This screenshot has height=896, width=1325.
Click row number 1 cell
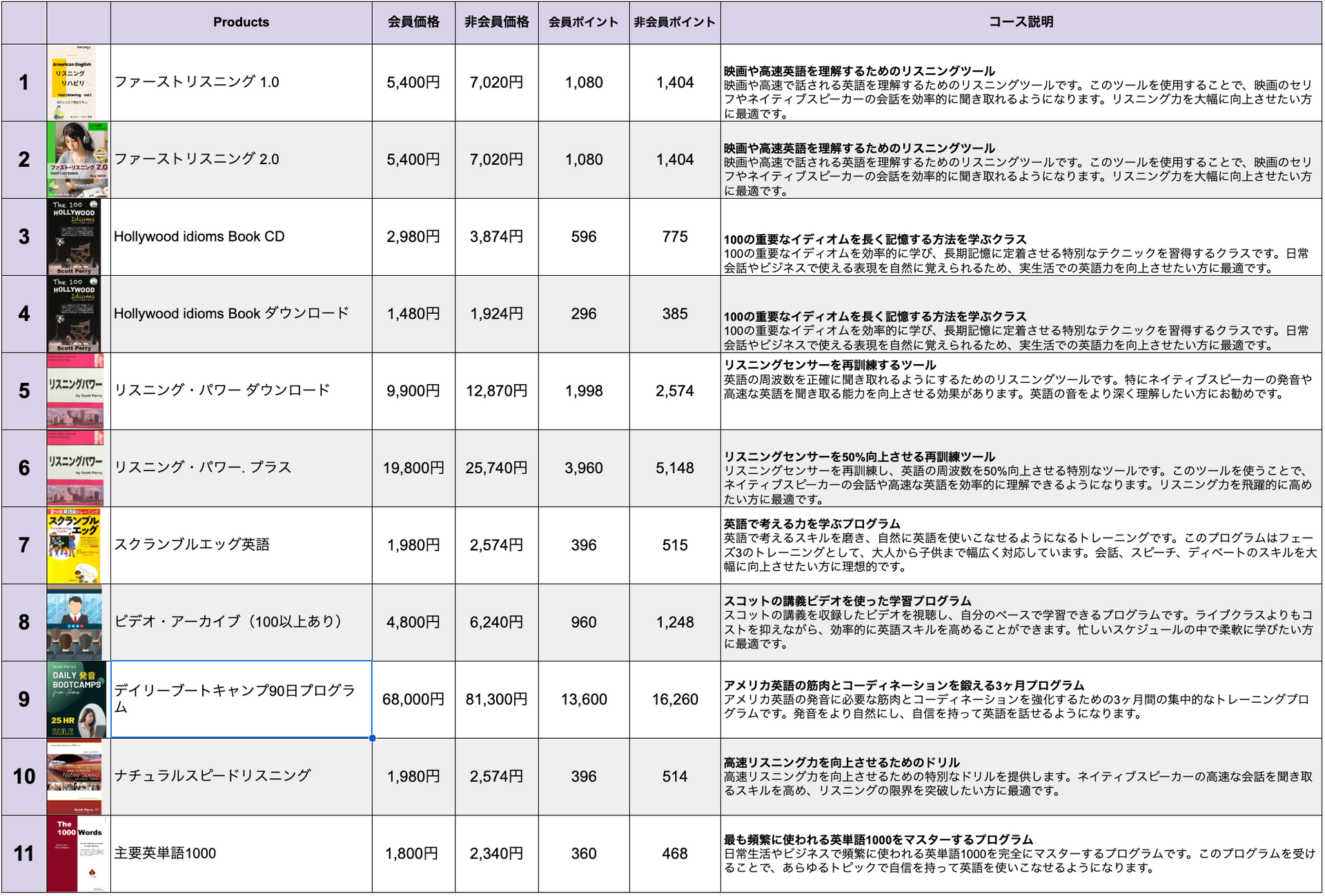(x=24, y=83)
